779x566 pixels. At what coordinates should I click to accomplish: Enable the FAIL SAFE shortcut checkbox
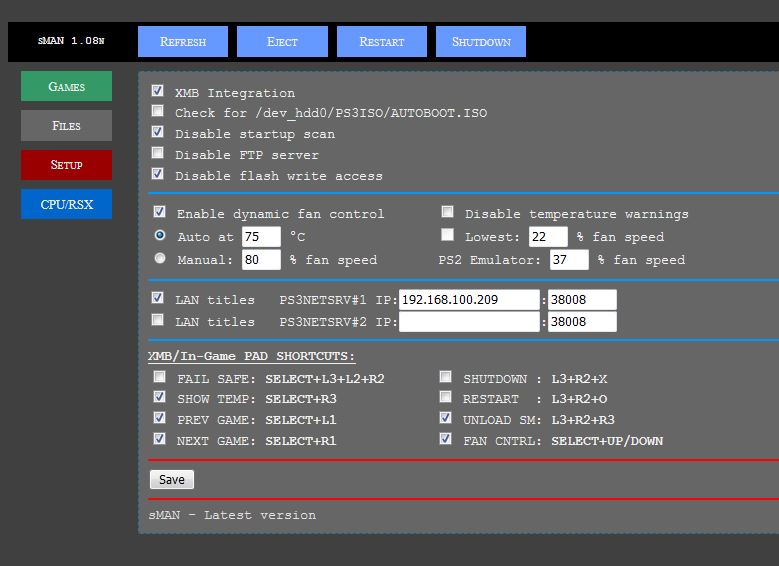coord(159,378)
